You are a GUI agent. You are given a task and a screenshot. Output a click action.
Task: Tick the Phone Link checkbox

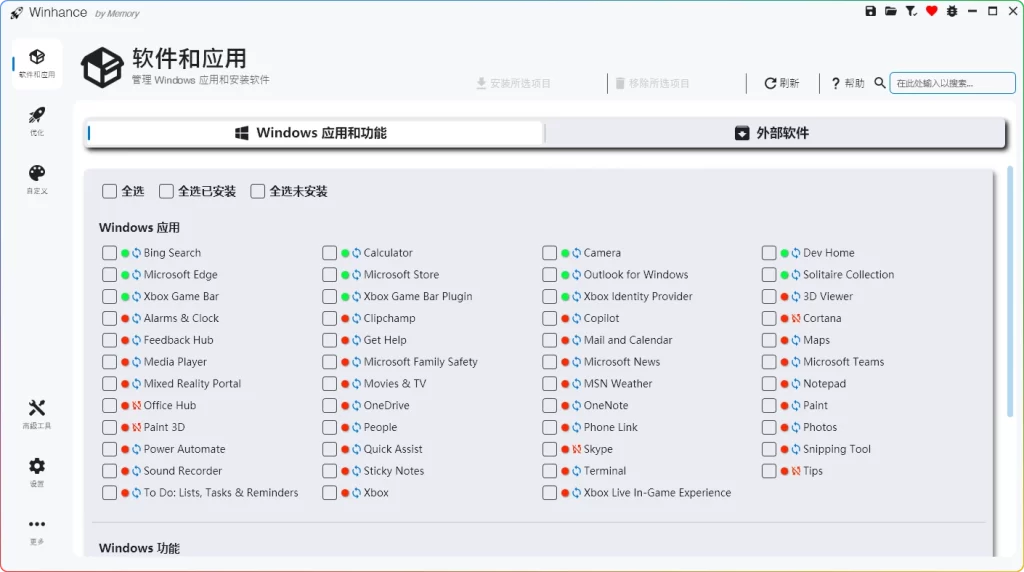(x=549, y=427)
